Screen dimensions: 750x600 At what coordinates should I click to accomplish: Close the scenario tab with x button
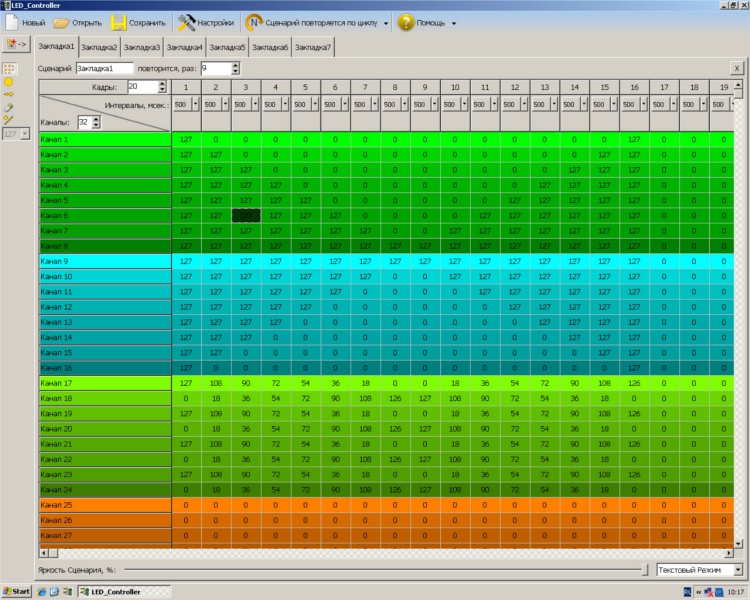(737, 68)
